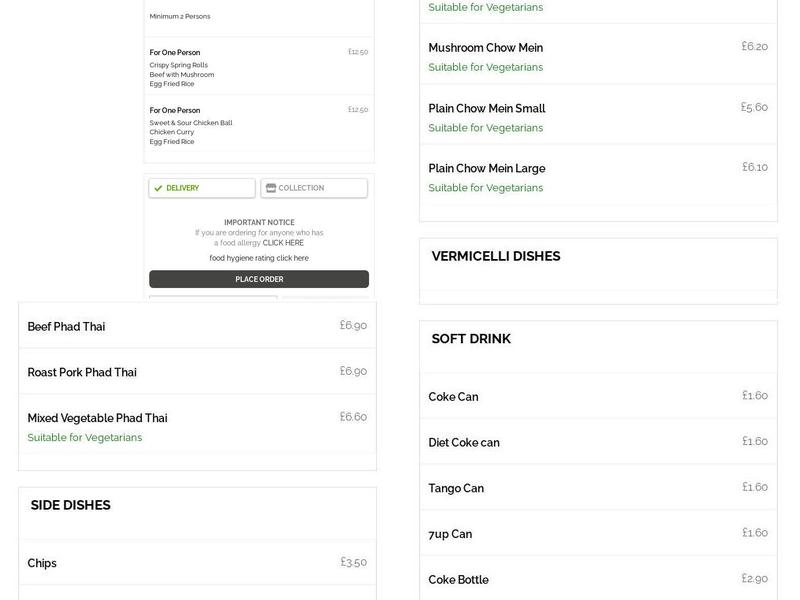Click the green checkmark icon beside DELIVERY
Viewport: 800px width, 600px height.
pyautogui.click(x=158, y=187)
